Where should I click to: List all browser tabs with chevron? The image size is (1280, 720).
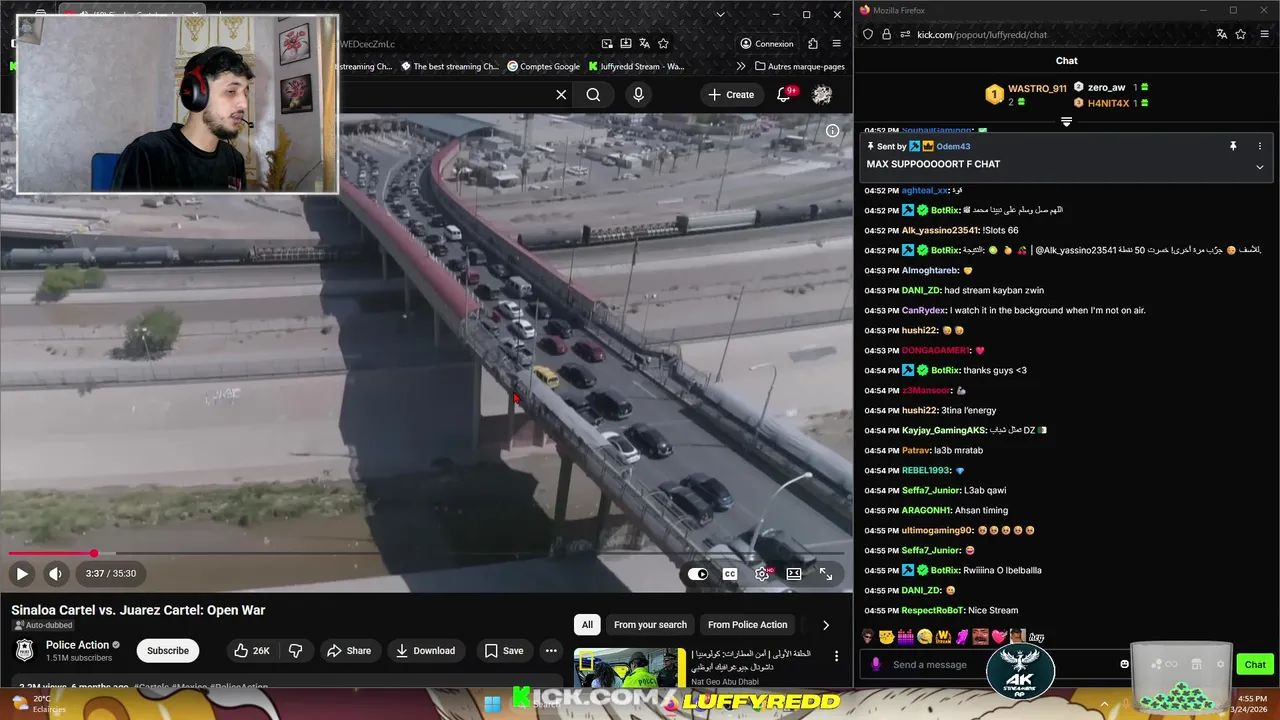(720, 15)
